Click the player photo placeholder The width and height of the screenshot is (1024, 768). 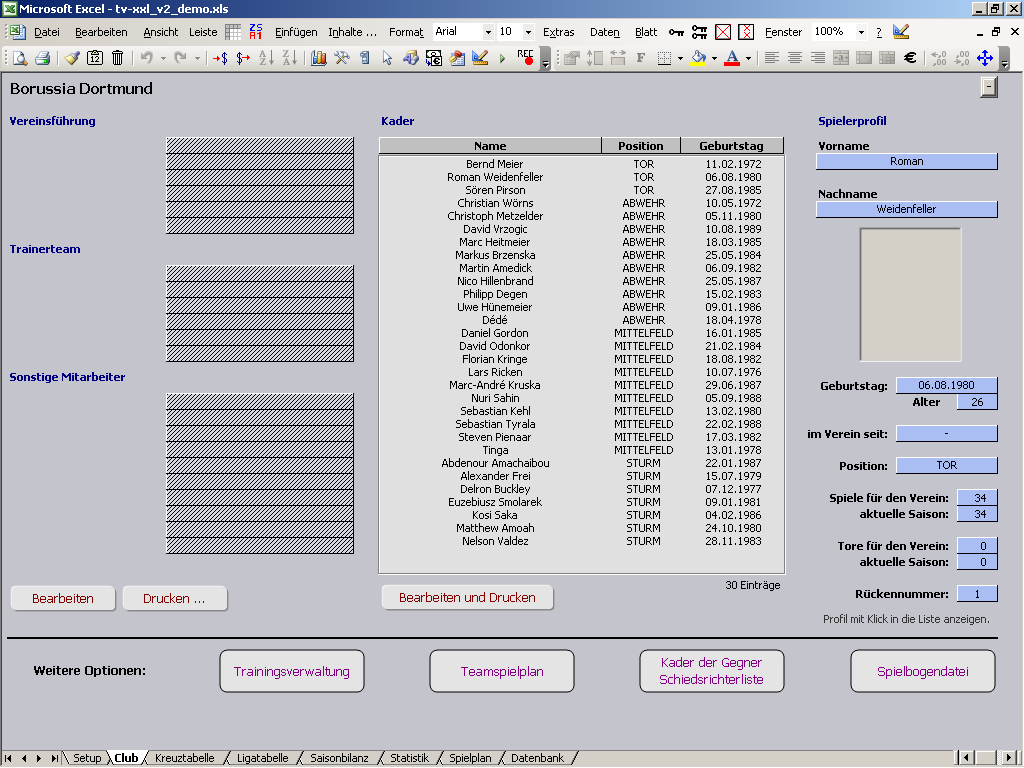point(910,294)
